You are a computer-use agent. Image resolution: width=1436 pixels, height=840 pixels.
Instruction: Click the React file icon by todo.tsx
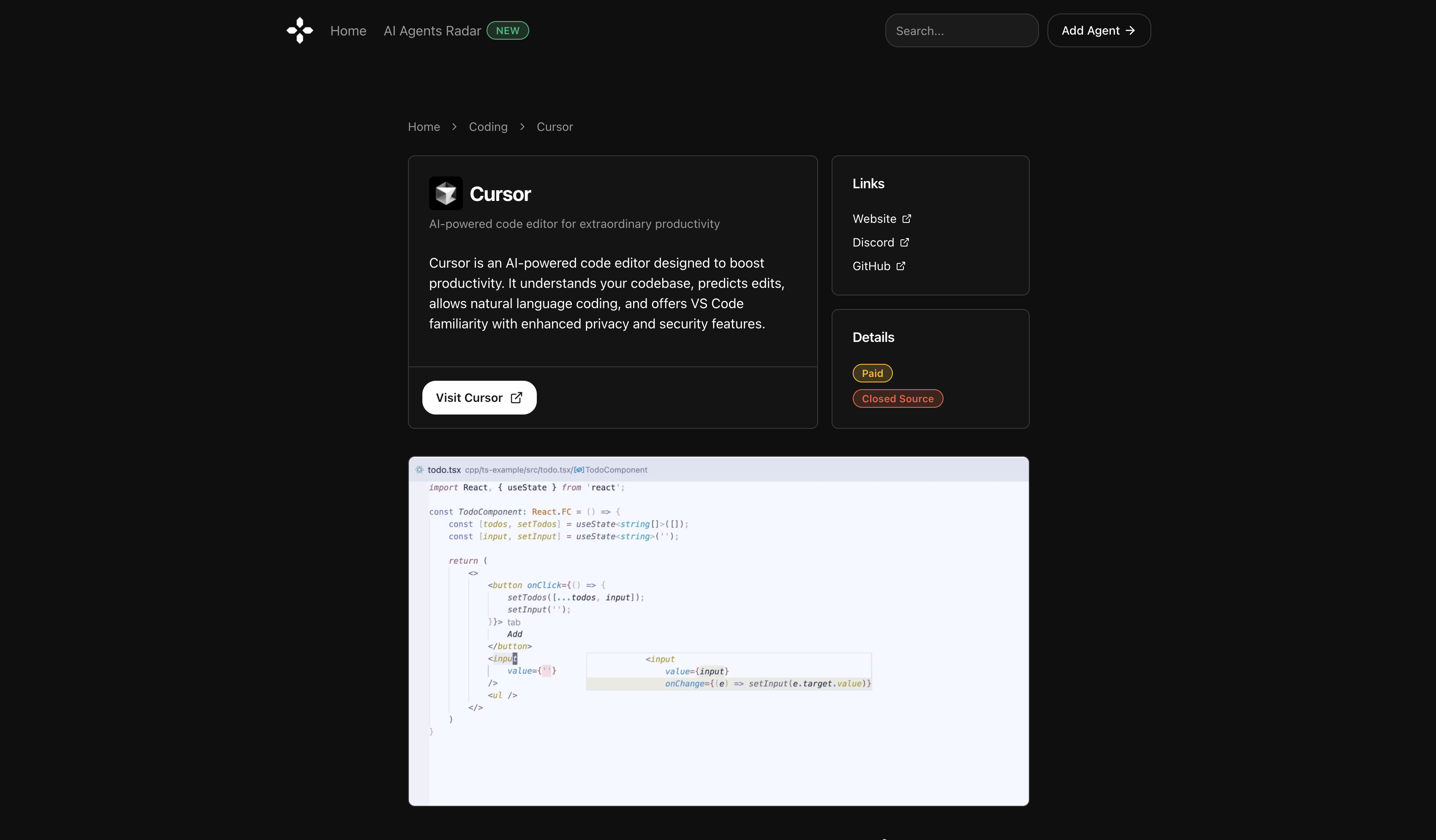[x=419, y=470]
